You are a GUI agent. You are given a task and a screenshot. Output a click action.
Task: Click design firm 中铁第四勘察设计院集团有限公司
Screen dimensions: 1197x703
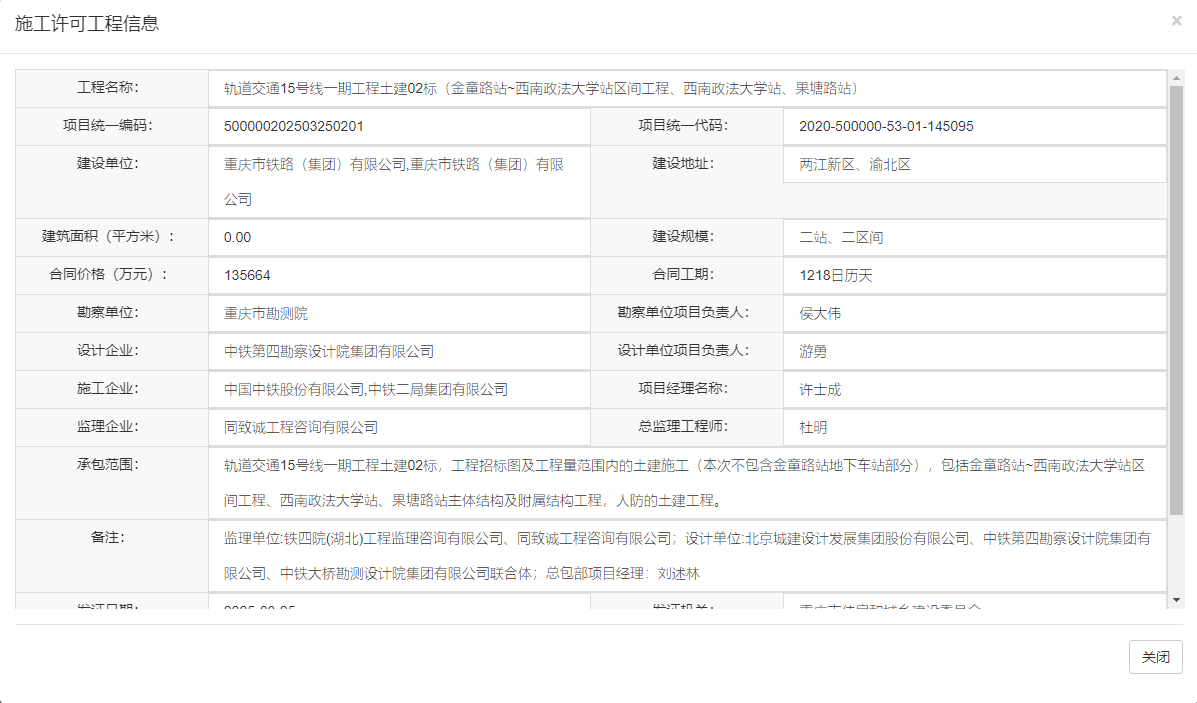tap(329, 351)
